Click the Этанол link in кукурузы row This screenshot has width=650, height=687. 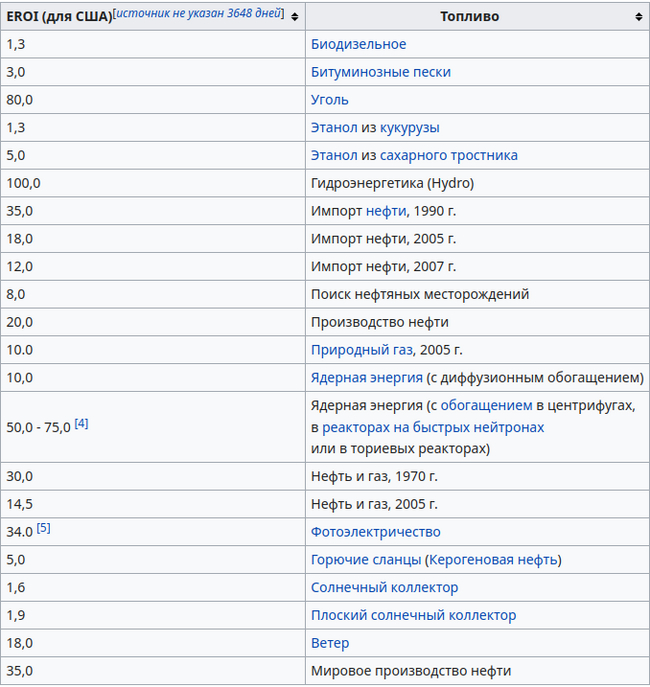point(334,127)
